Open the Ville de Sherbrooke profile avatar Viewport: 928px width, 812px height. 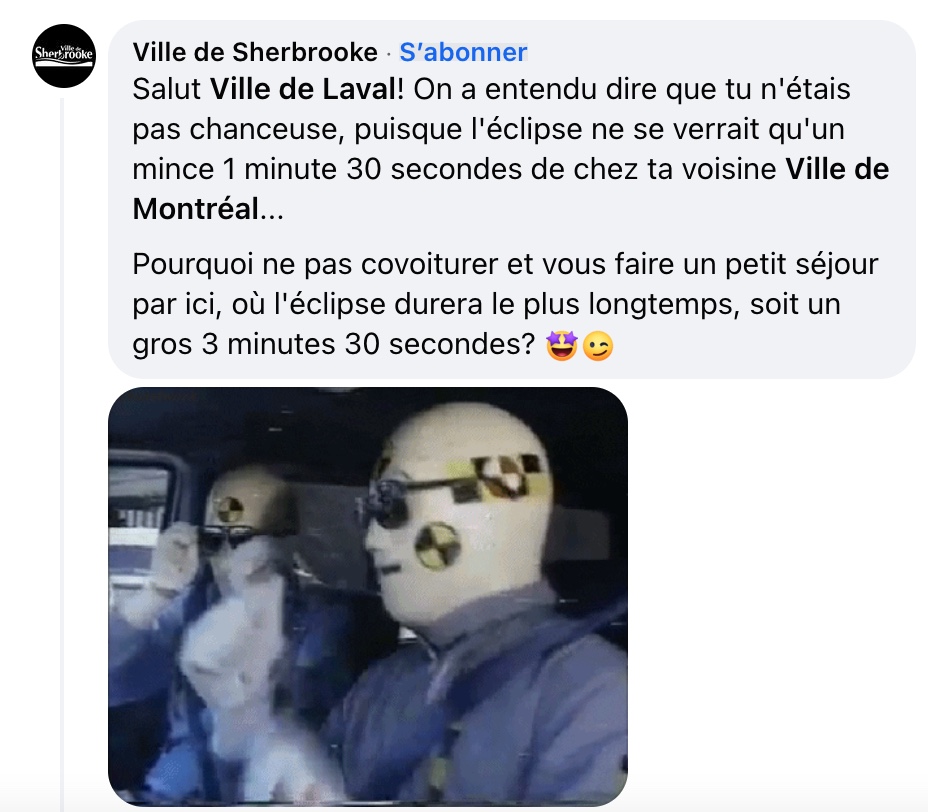[64, 56]
